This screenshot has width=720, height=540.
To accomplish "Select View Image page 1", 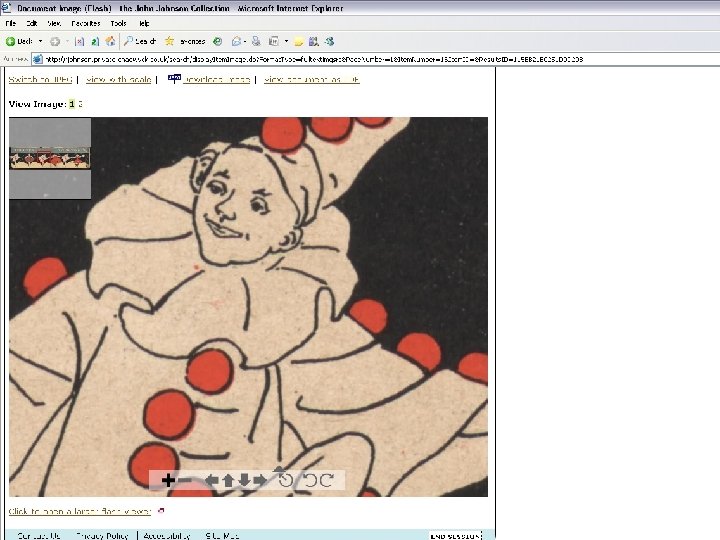I will pyautogui.click(x=72, y=104).
